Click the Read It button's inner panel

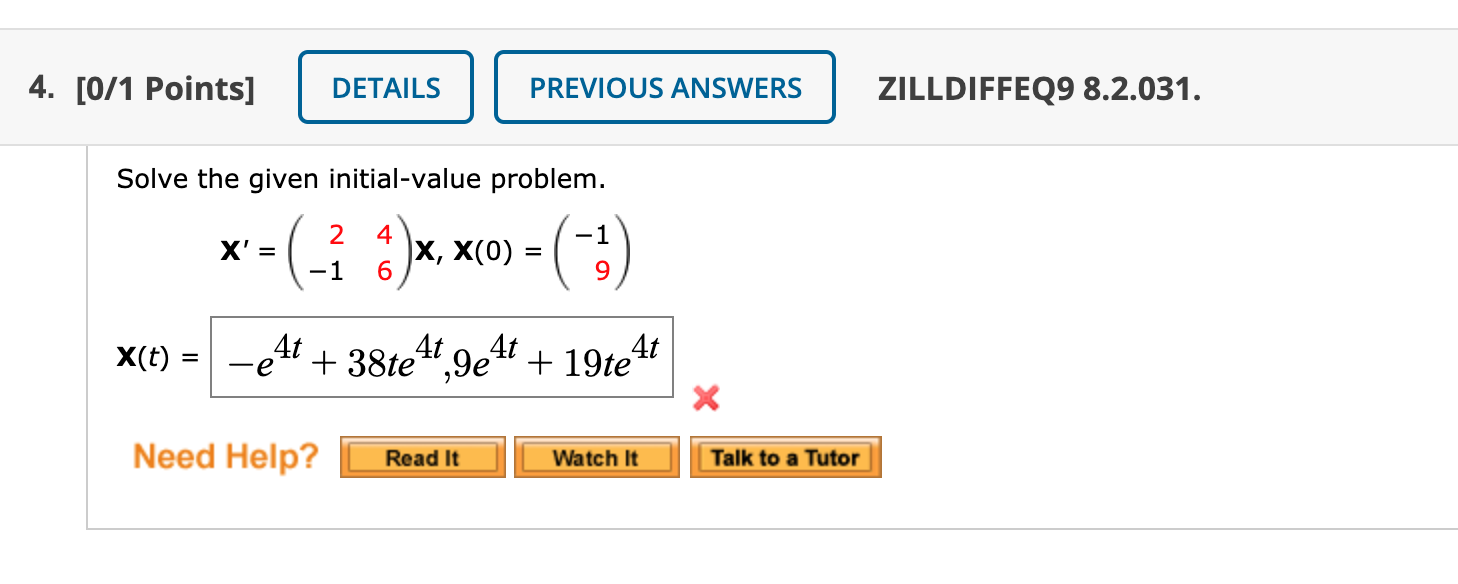(x=421, y=457)
